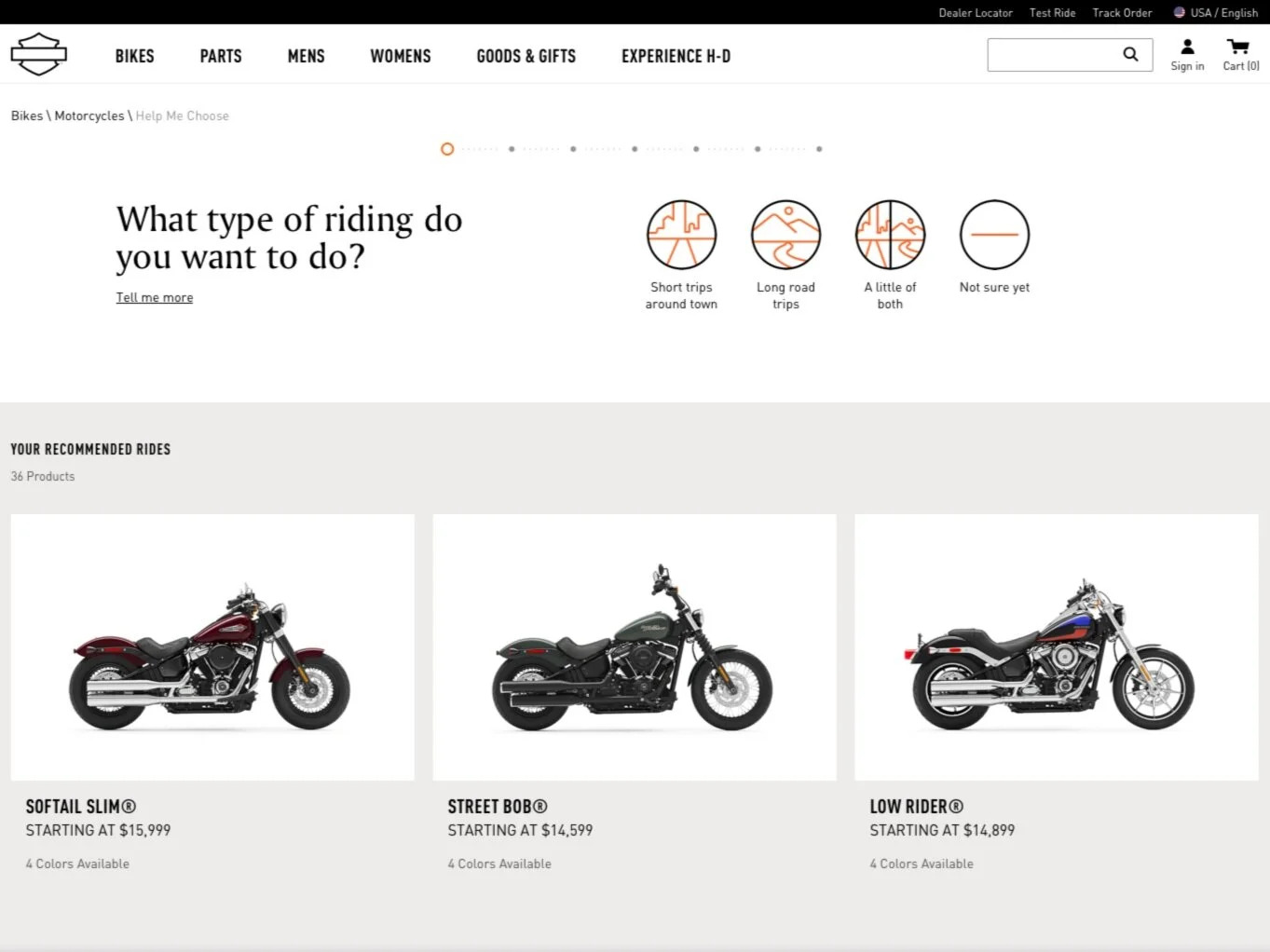1270x952 pixels.
Task: Jump to the sixth progress step dot
Action: click(758, 149)
